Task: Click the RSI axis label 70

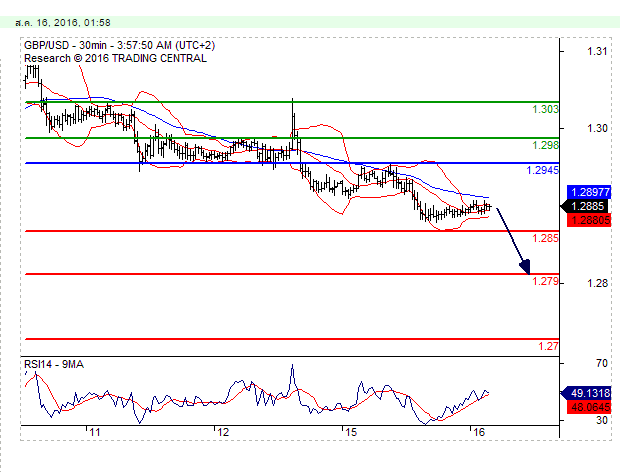Action: point(602,363)
